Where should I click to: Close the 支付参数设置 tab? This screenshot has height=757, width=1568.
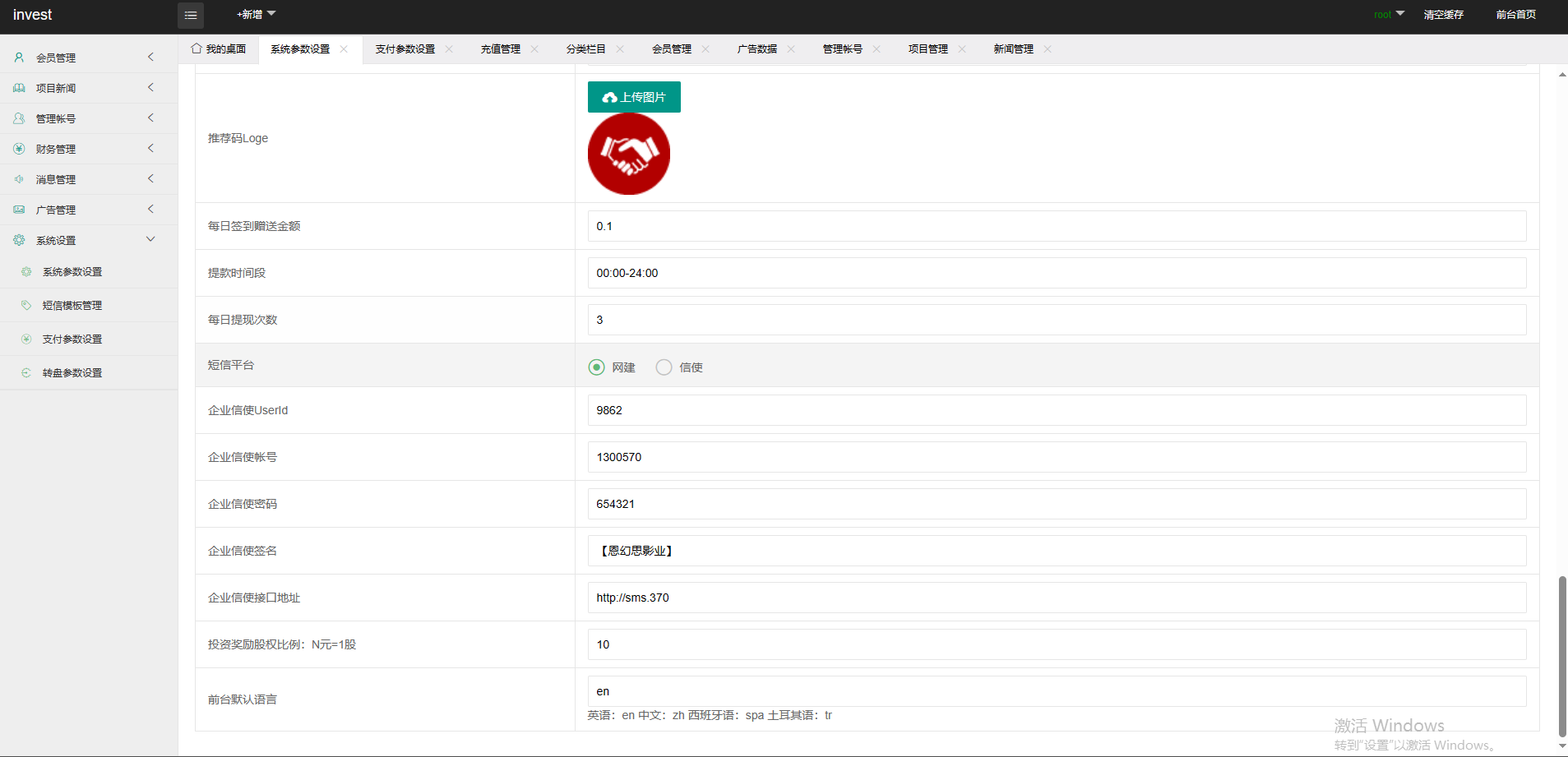pos(449,49)
